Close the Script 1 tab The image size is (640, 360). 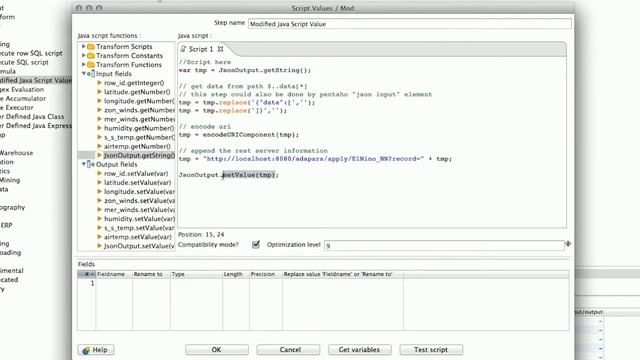coord(220,49)
